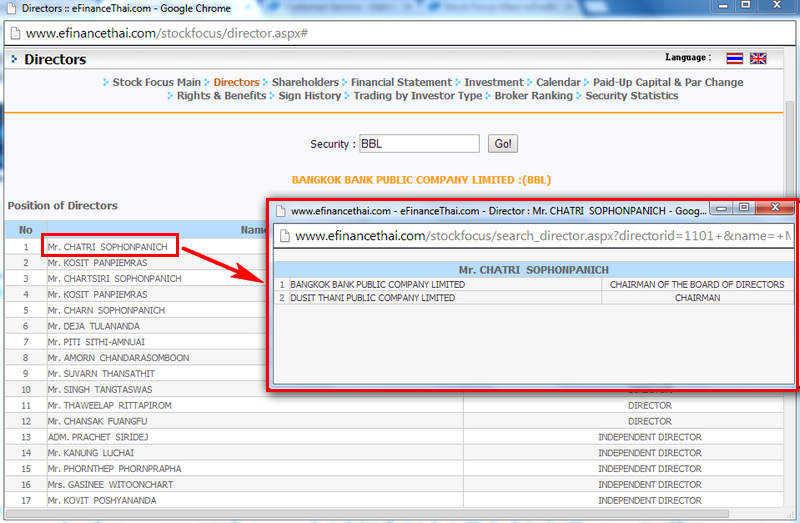
Task: Click main window URL address bar
Action: 399,34
